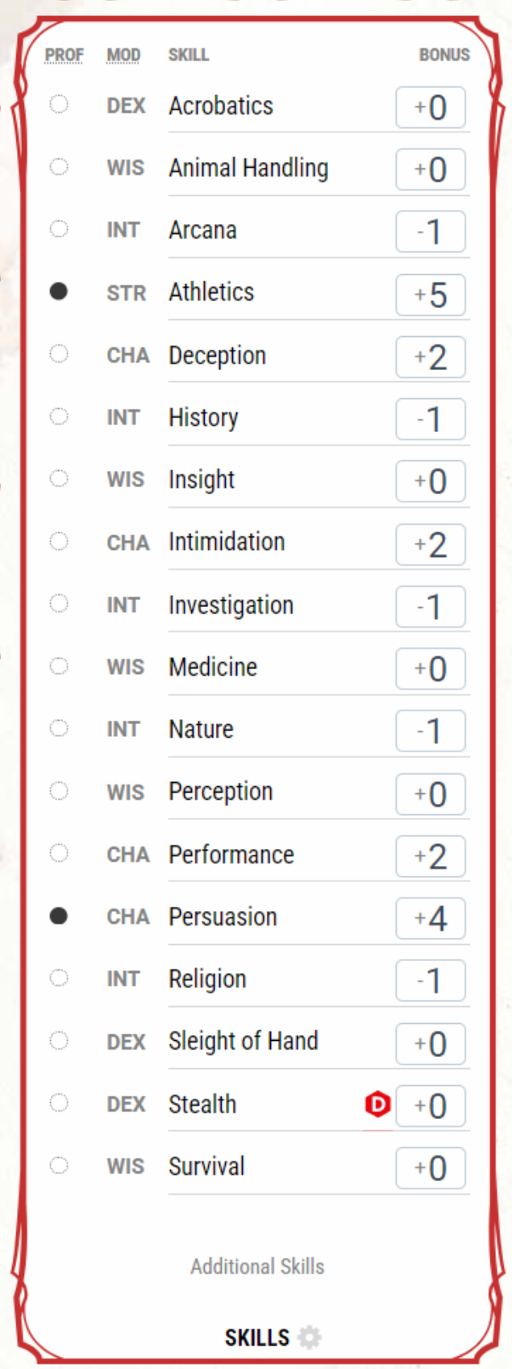Toggle the Athletics proficiency dot
Screen dimensions: 512x1369
click(x=59, y=292)
